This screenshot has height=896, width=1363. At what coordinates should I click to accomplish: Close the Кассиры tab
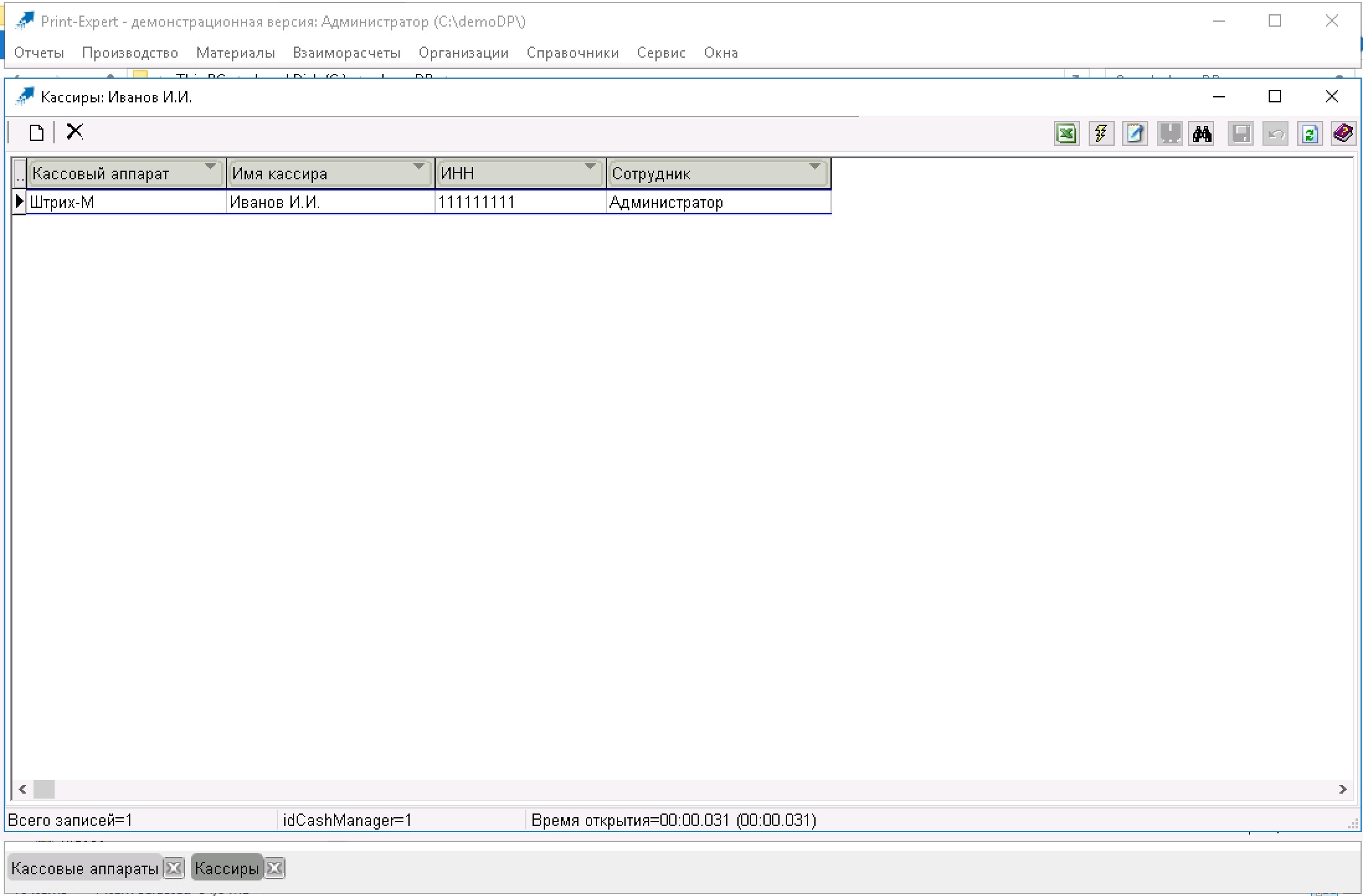click(275, 868)
